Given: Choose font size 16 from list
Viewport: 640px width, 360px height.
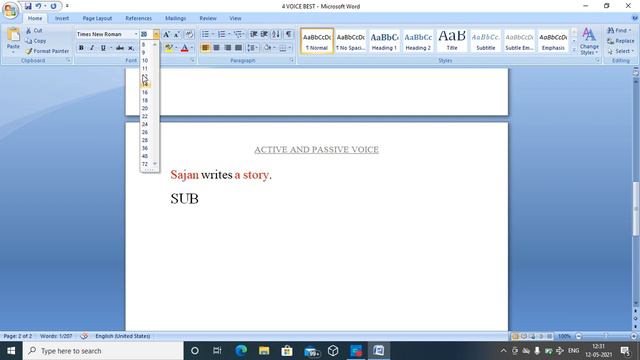Looking at the screenshot, I should 145,92.
